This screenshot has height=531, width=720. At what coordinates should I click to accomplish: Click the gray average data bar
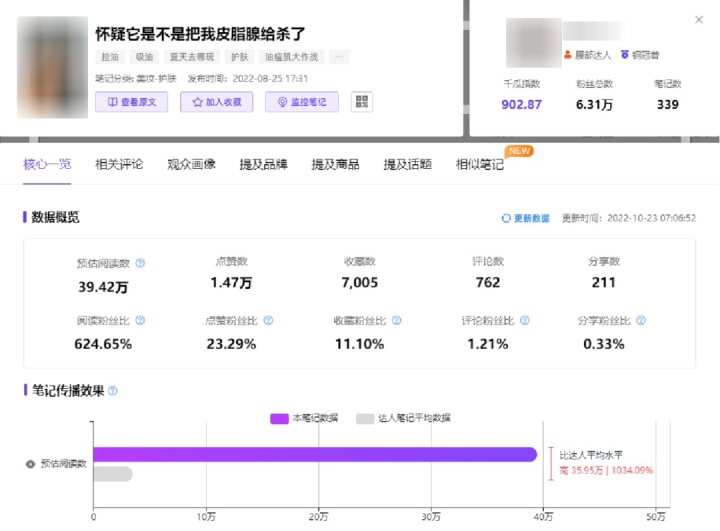[113, 474]
